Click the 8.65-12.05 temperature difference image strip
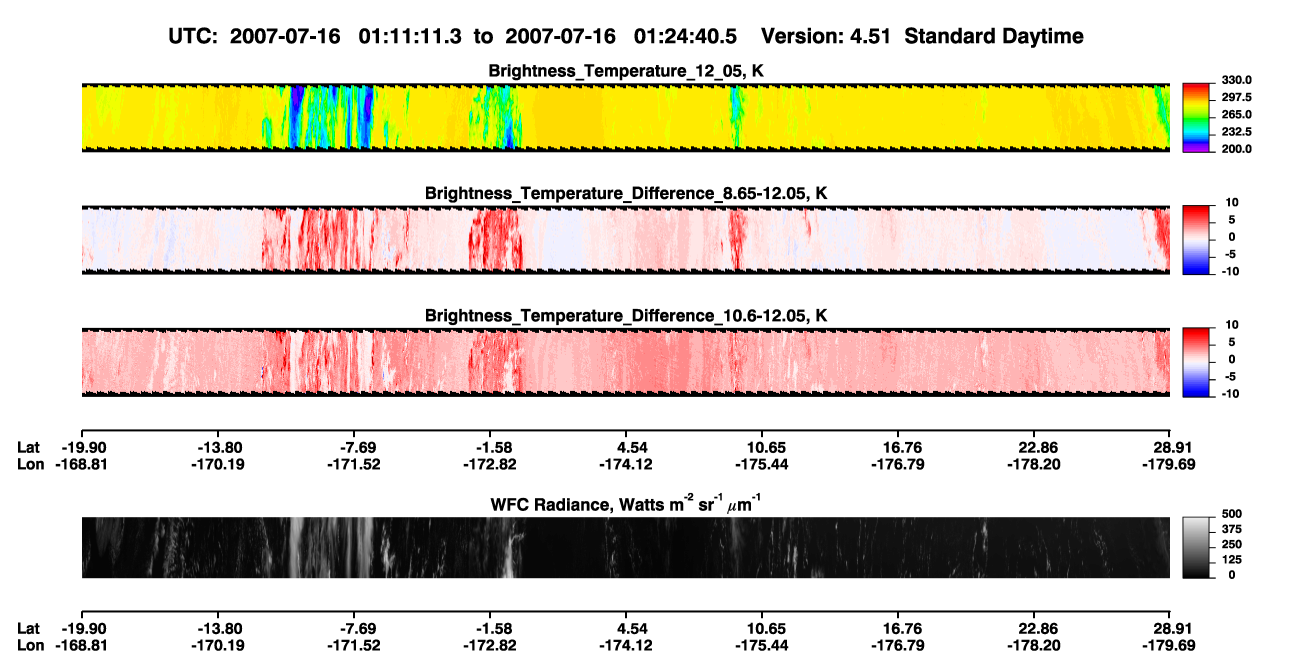Viewport: 1300px width, 667px height. (x=625, y=239)
